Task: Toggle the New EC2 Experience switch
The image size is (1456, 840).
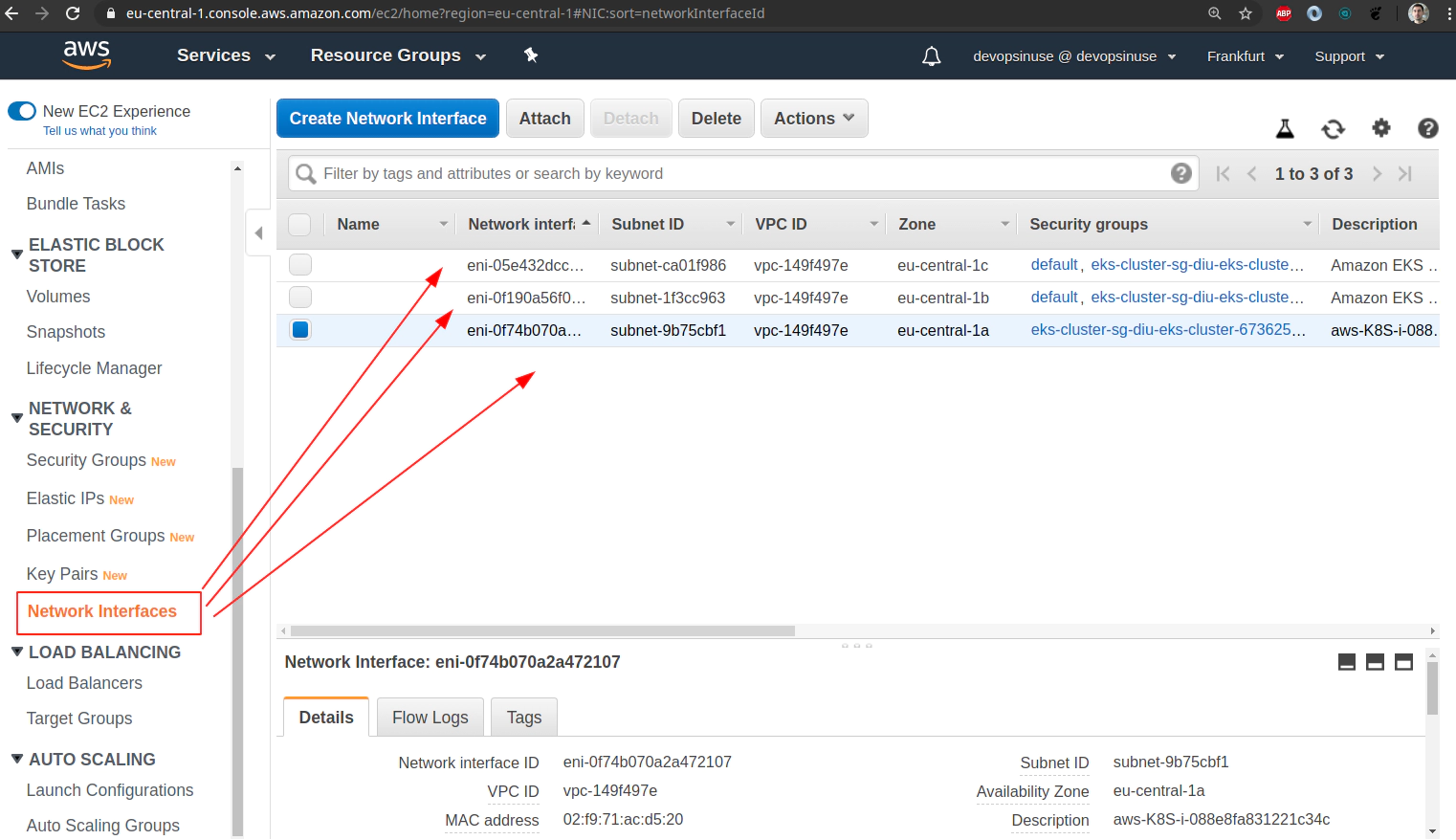Action: tap(22, 111)
